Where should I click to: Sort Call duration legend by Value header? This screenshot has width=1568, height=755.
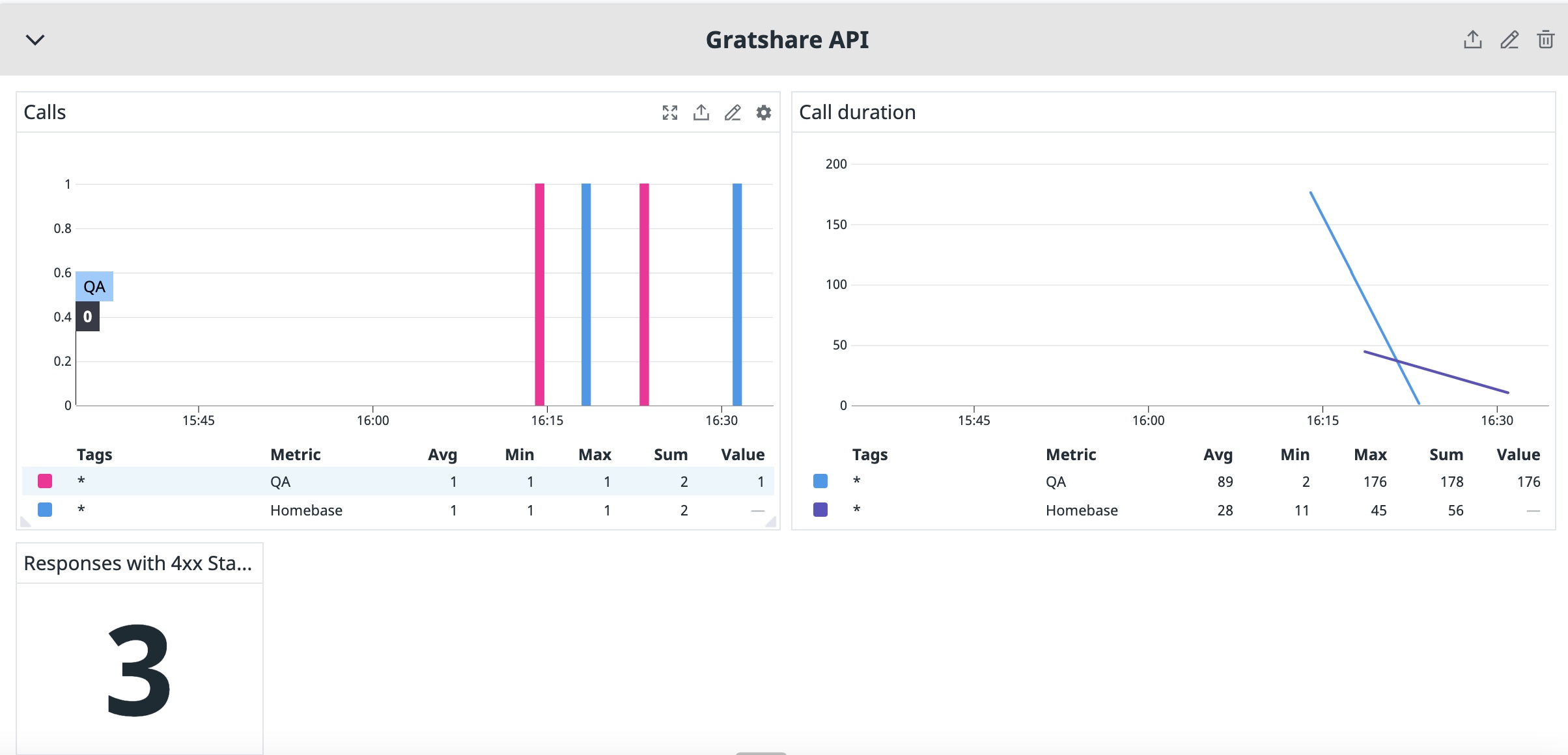pyautogui.click(x=1518, y=454)
